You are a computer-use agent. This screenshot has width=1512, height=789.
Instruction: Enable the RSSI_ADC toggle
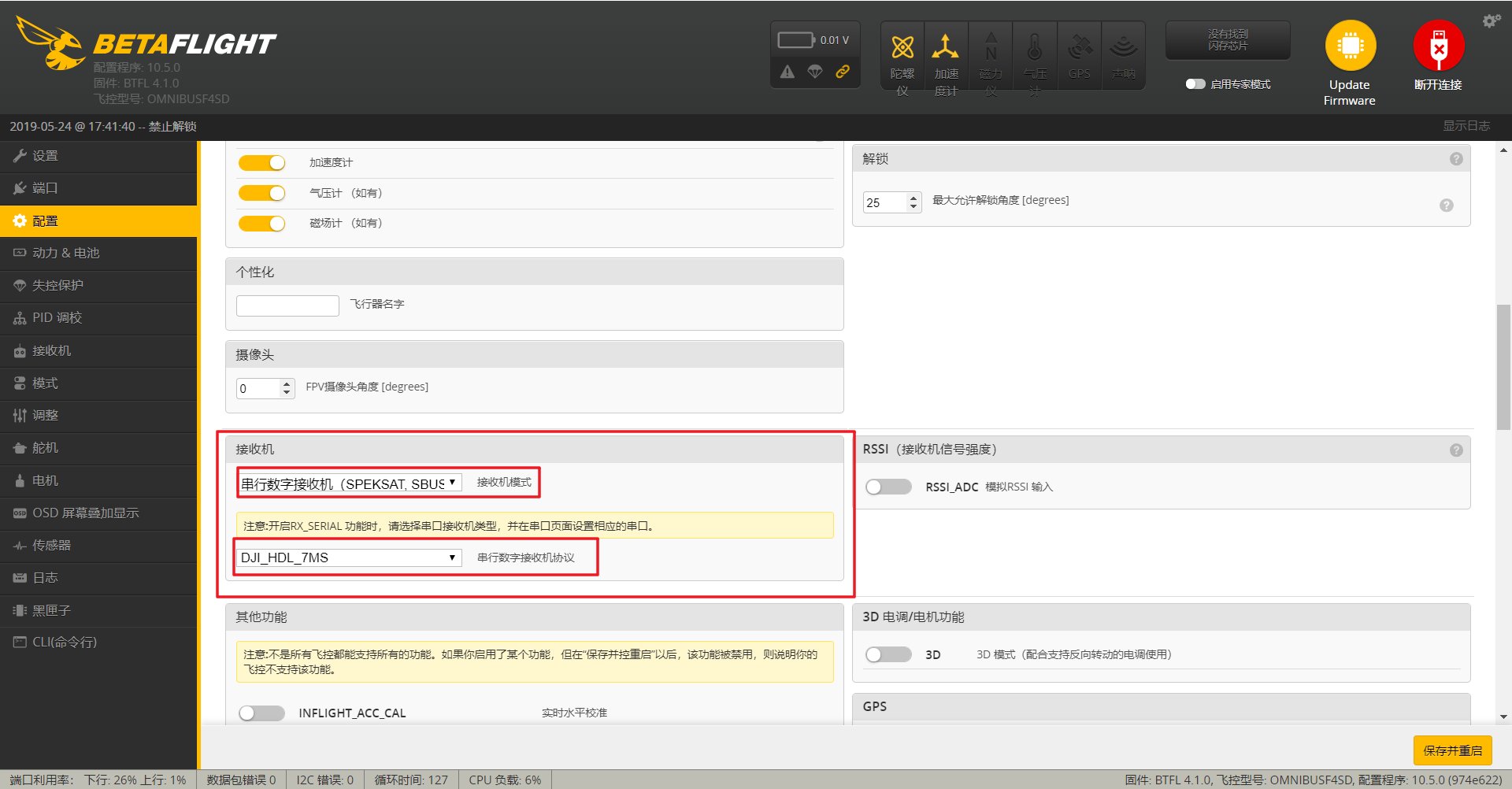[888, 487]
